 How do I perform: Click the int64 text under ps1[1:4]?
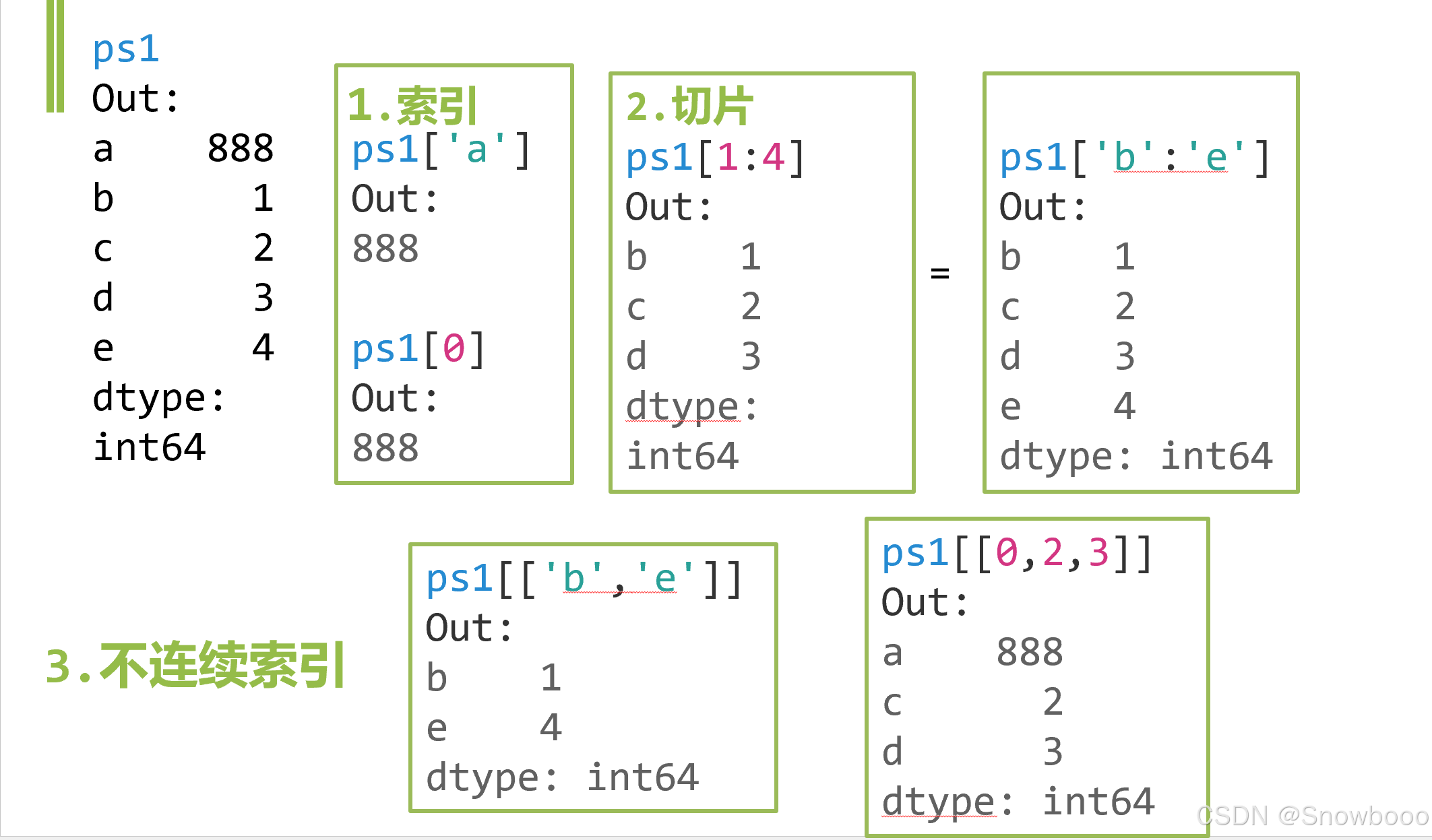(683, 456)
